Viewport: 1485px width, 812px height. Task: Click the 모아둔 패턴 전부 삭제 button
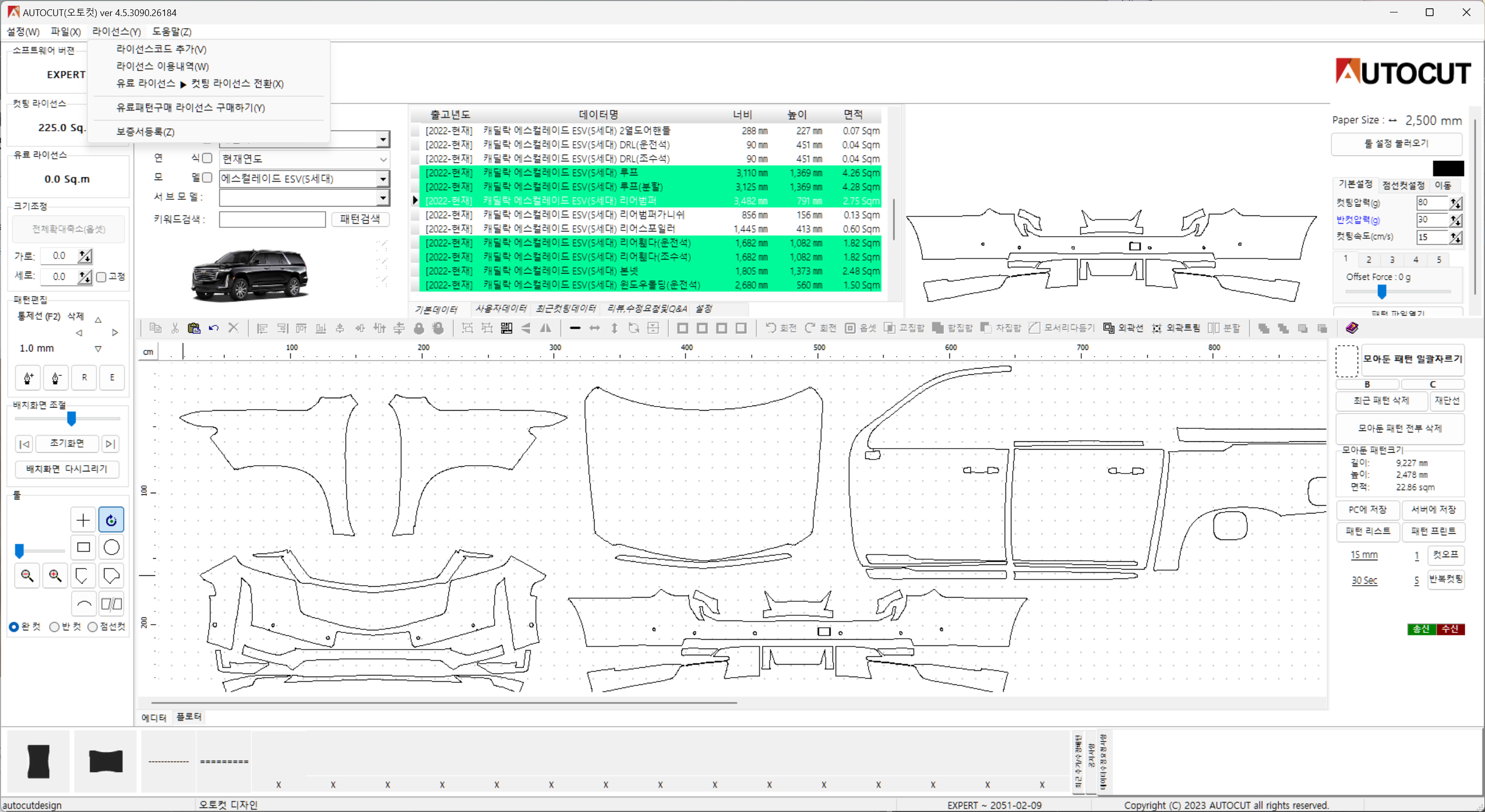[x=1400, y=428]
